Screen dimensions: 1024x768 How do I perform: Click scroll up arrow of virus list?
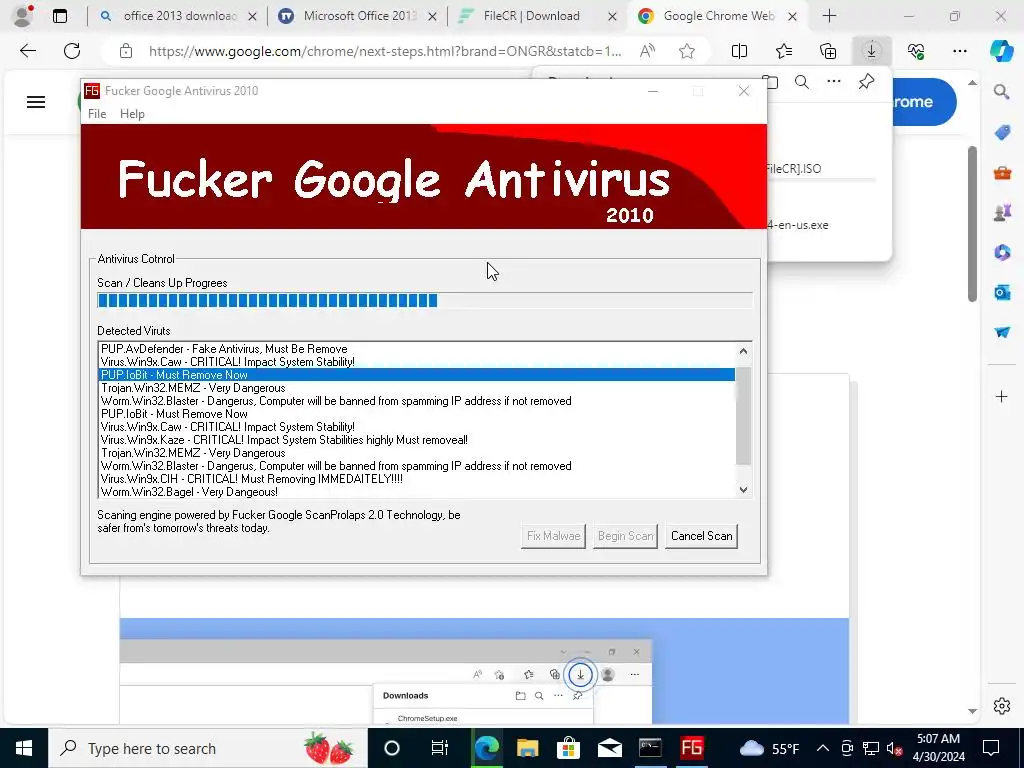pos(743,351)
